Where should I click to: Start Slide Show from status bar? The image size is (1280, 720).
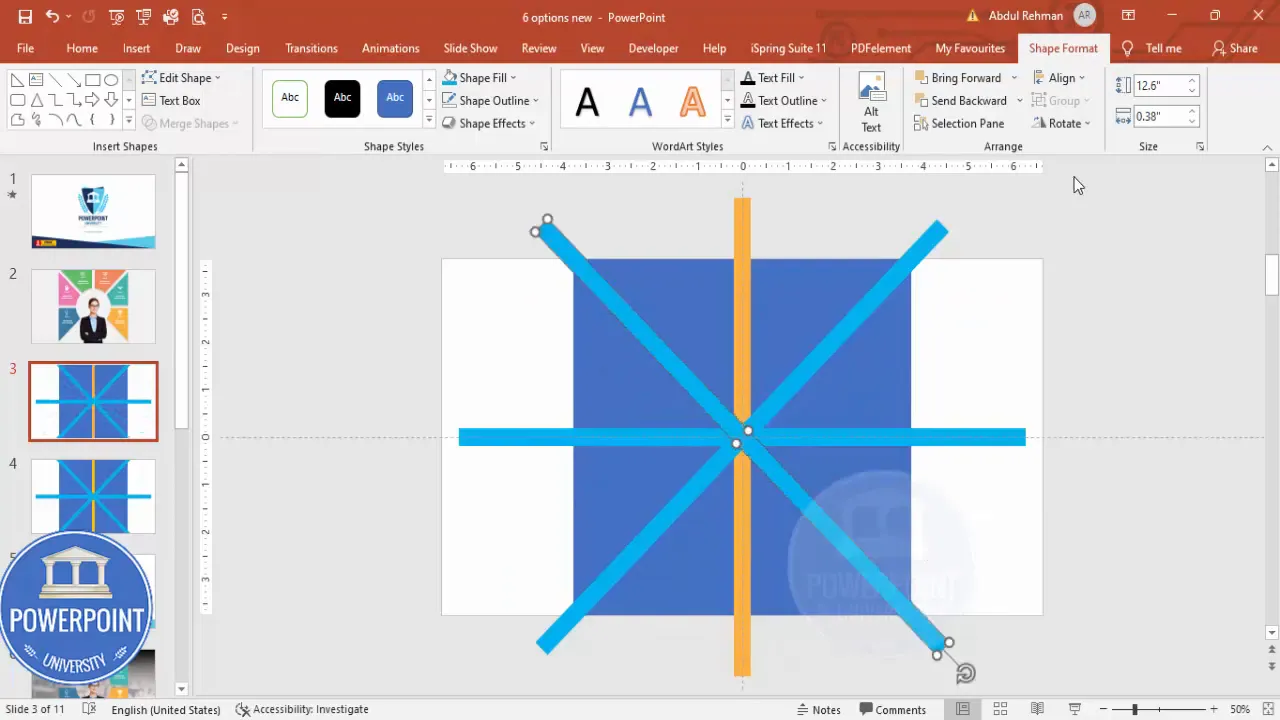pyautogui.click(x=1074, y=709)
